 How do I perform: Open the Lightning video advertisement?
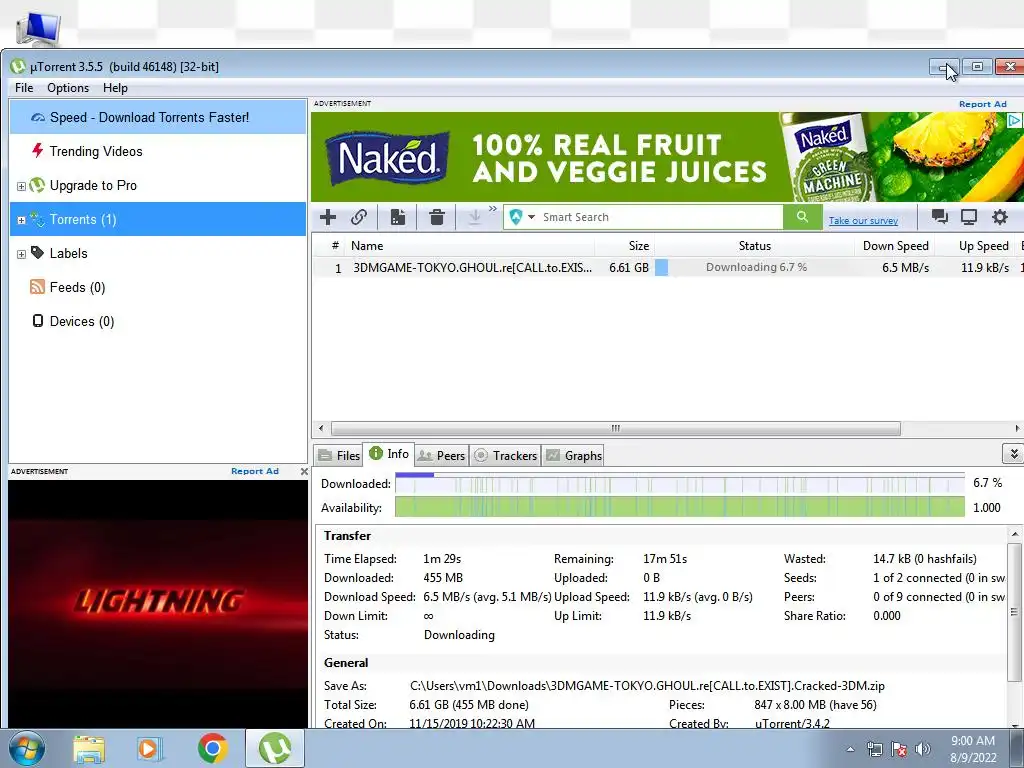[x=157, y=604]
